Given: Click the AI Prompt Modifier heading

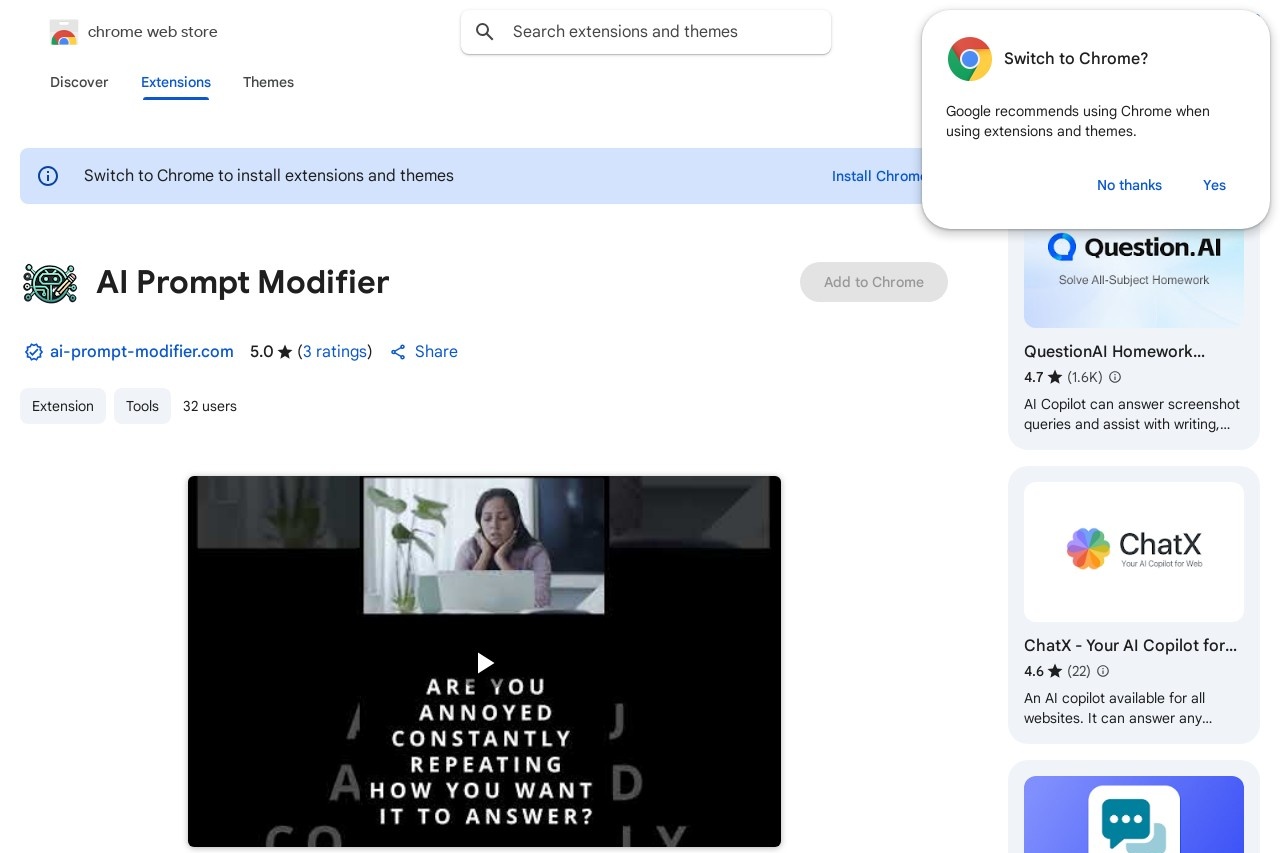Looking at the screenshot, I should coord(242,282).
